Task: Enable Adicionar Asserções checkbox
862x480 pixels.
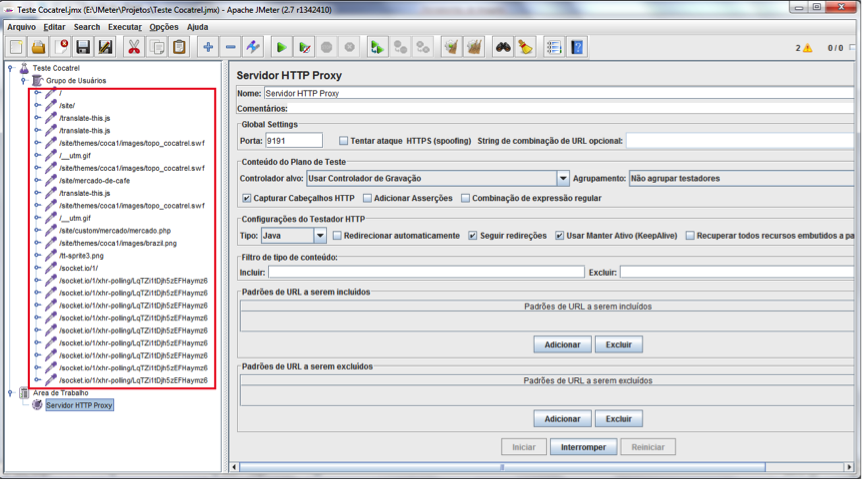Action: tap(367, 198)
